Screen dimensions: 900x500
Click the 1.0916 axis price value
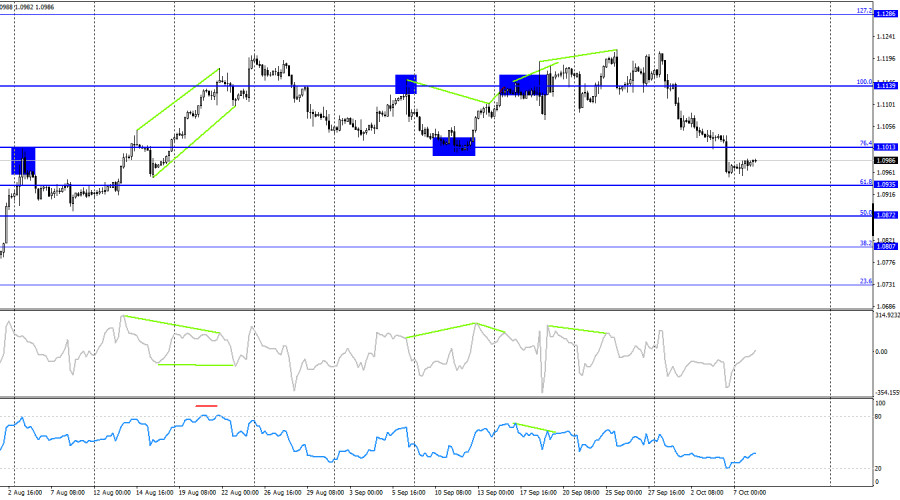[x=886, y=195]
